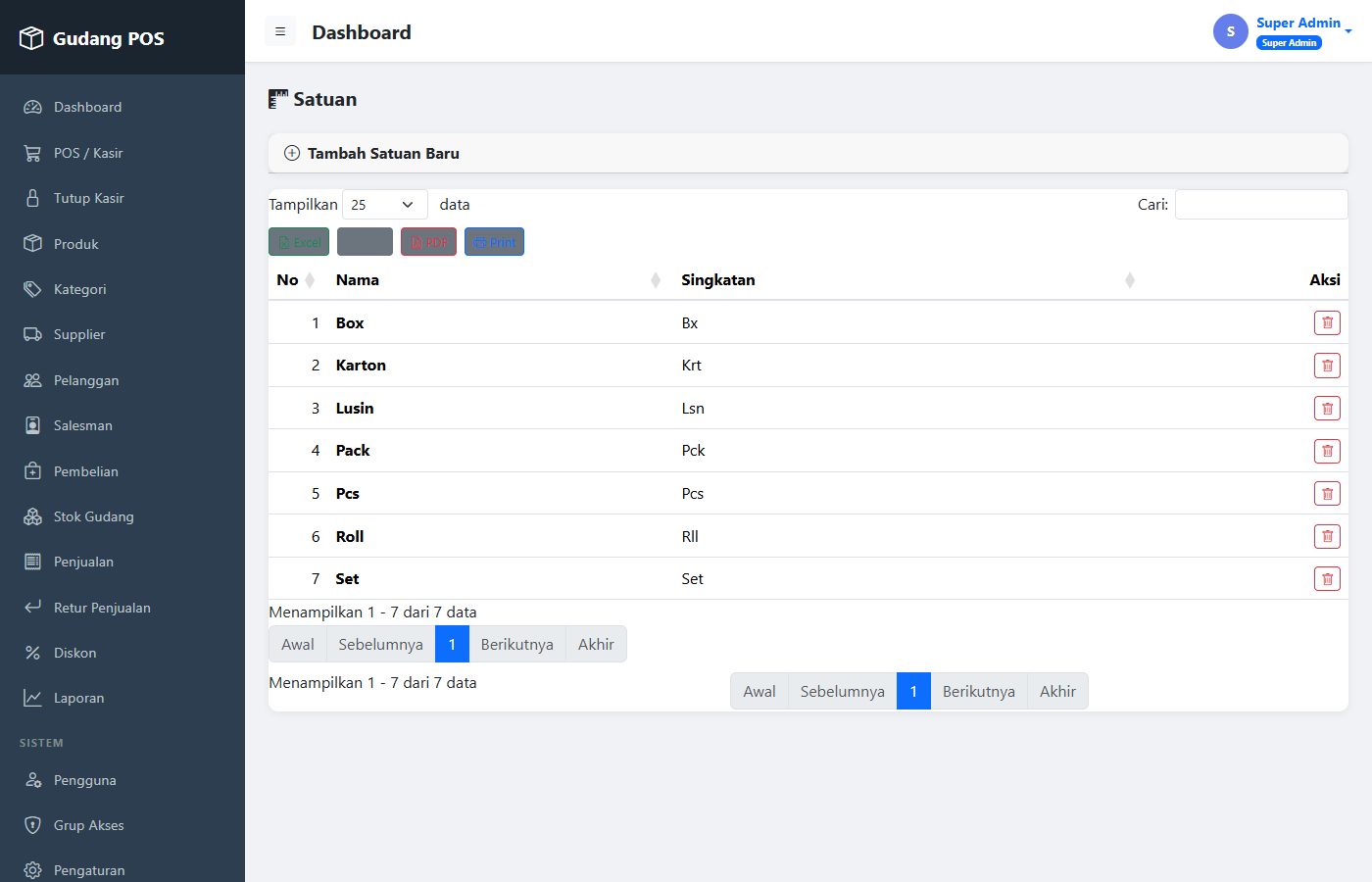Focus the Cari search field
Screen dimensions: 1372x882
tap(1261, 205)
